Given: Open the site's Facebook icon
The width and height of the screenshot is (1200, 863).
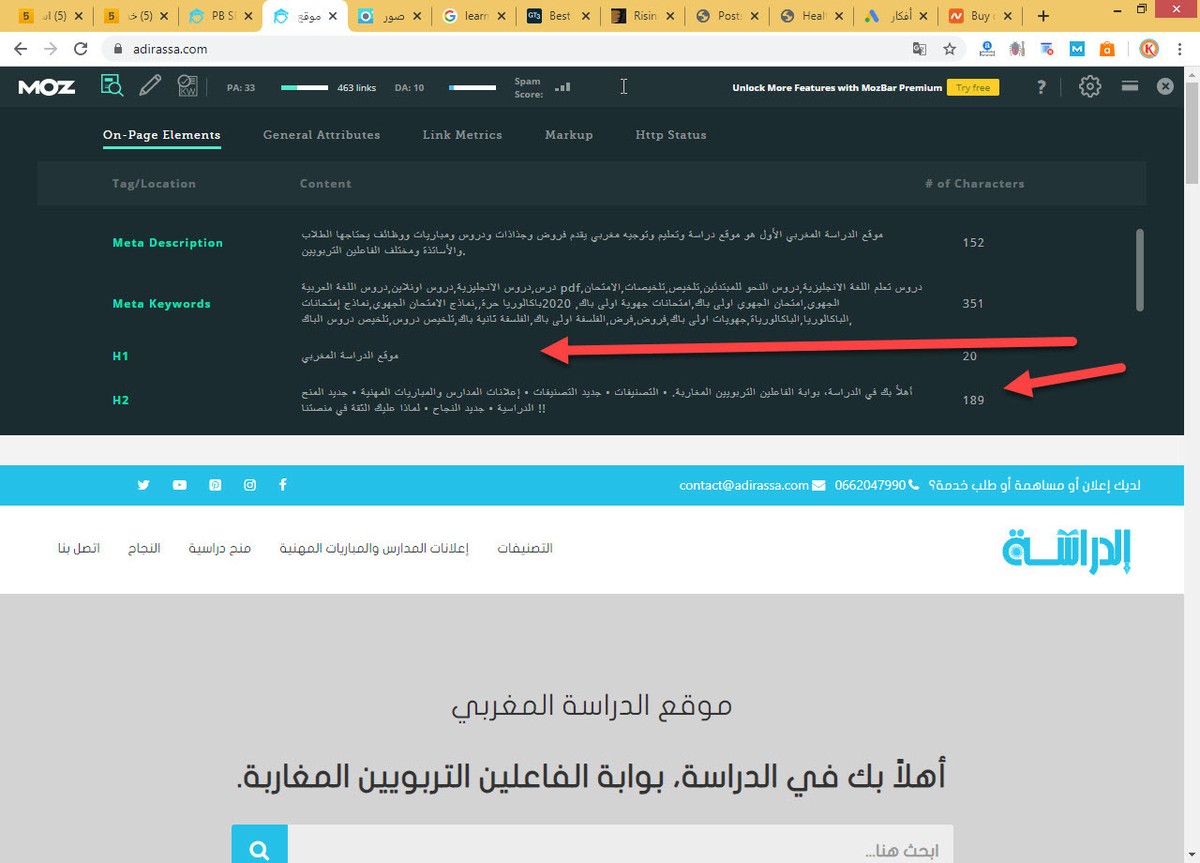Looking at the screenshot, I should click(284, 485).
